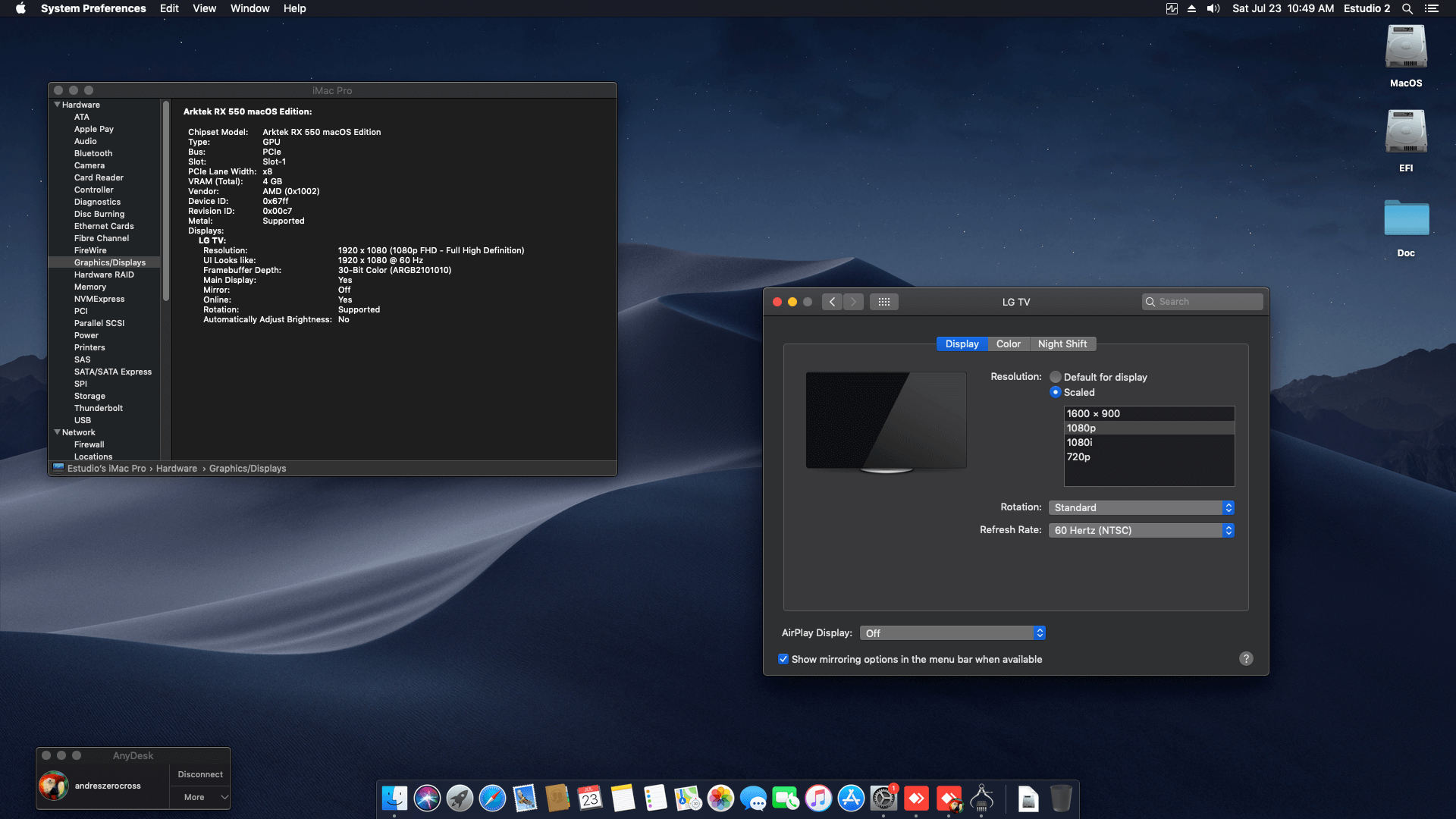Click Hardware in the bottom path bar
Screen dimensions: 1456x819
coord(177,469)
